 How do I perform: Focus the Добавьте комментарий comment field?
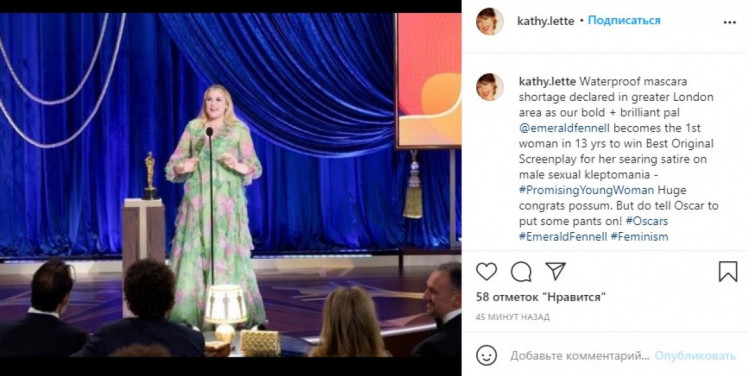pos(580,356)
